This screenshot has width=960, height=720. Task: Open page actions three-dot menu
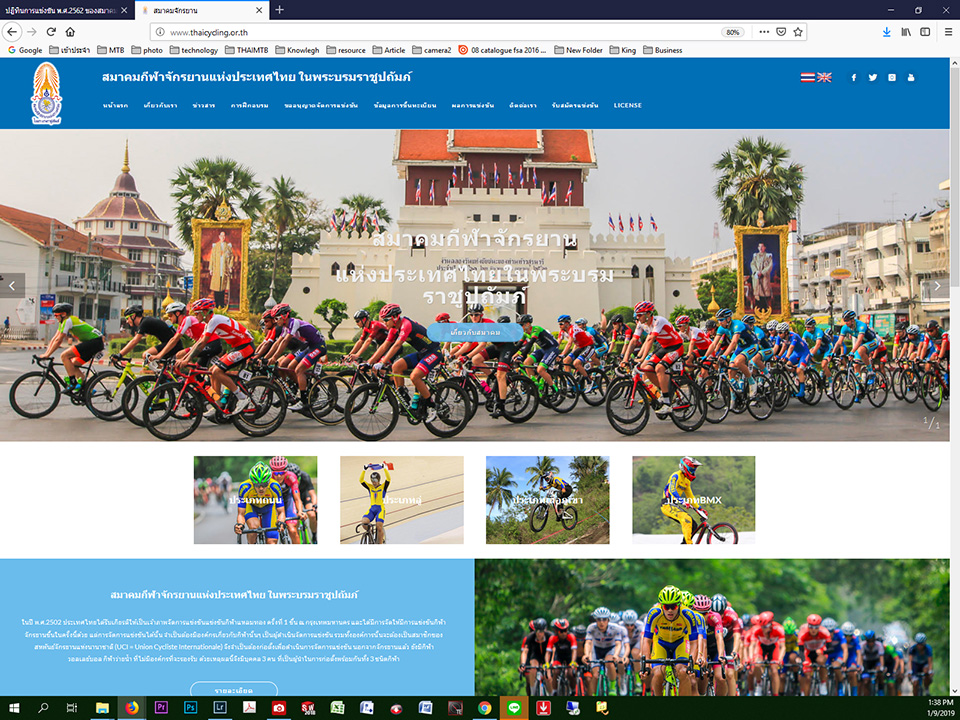[764, 32]
